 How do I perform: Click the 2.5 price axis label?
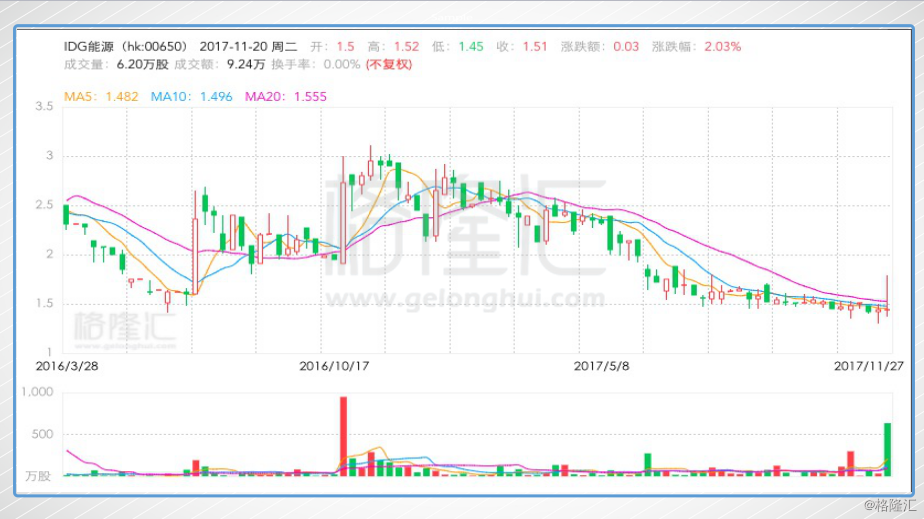(x=44, y=205)
